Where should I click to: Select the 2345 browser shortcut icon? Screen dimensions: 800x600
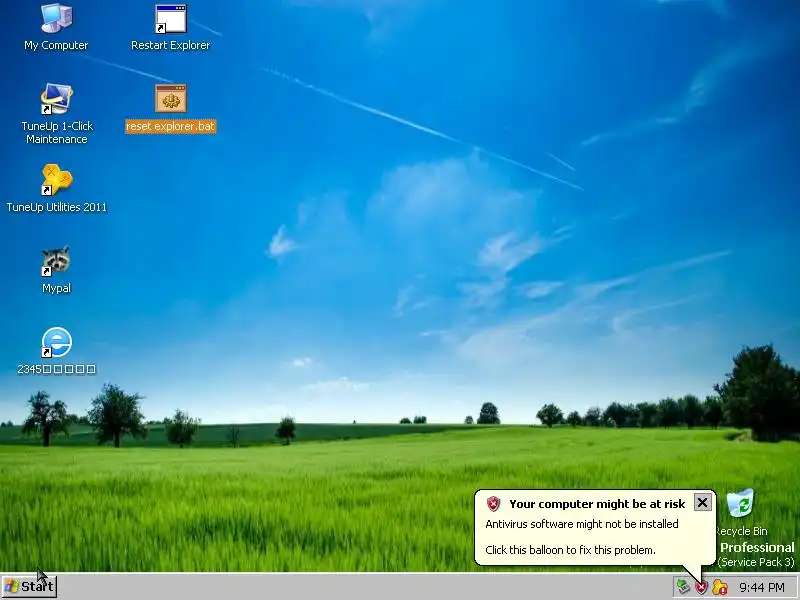[56, 342]
